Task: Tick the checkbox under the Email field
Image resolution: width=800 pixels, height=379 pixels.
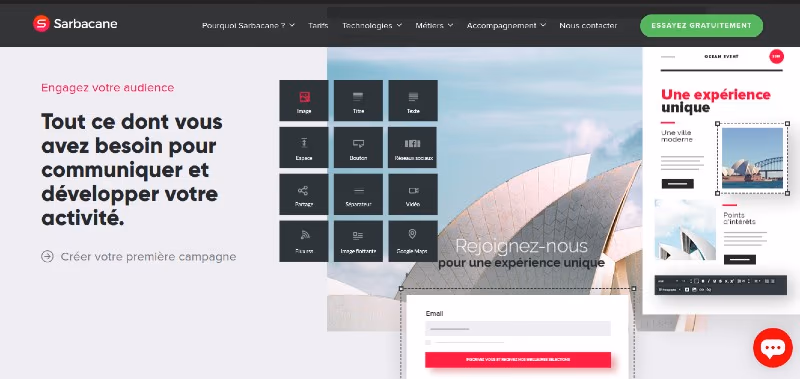Action: (428, 342)
